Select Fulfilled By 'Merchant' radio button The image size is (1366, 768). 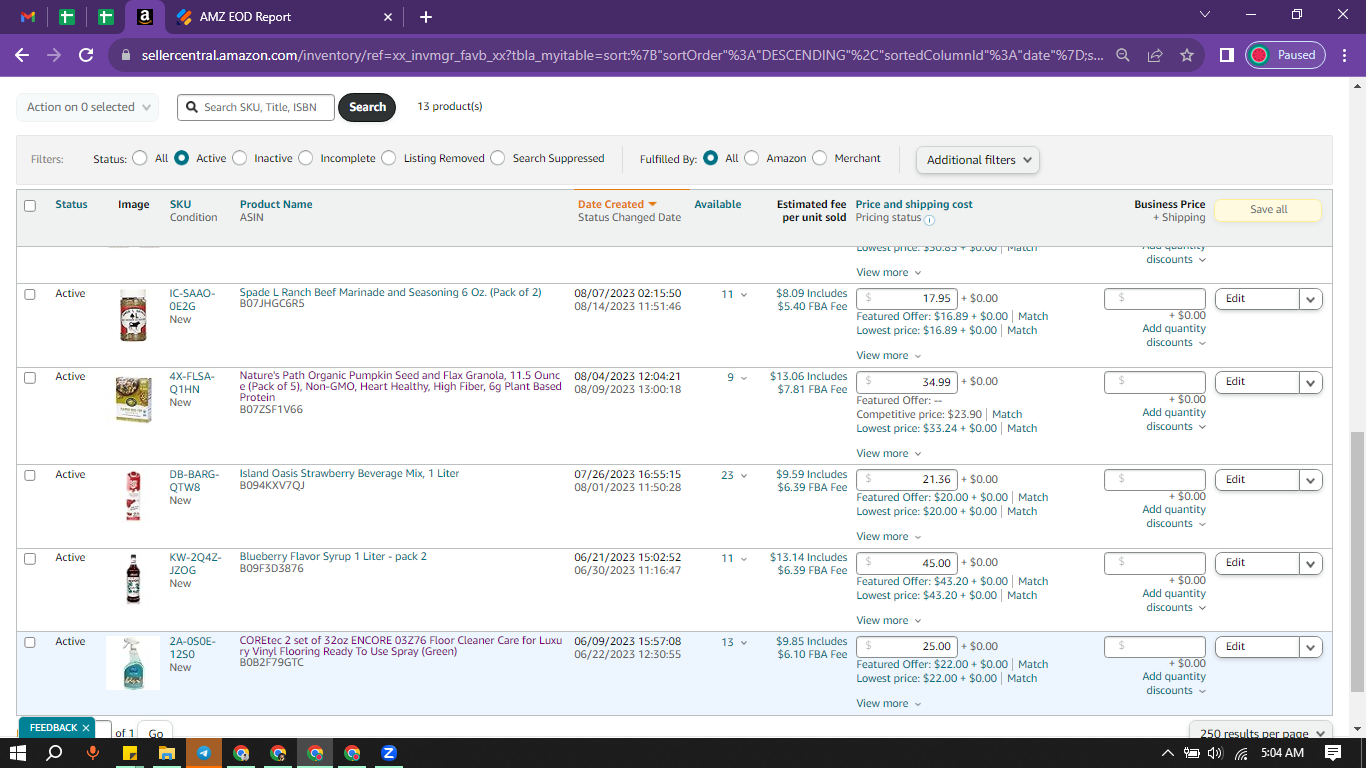coord(820,158)
